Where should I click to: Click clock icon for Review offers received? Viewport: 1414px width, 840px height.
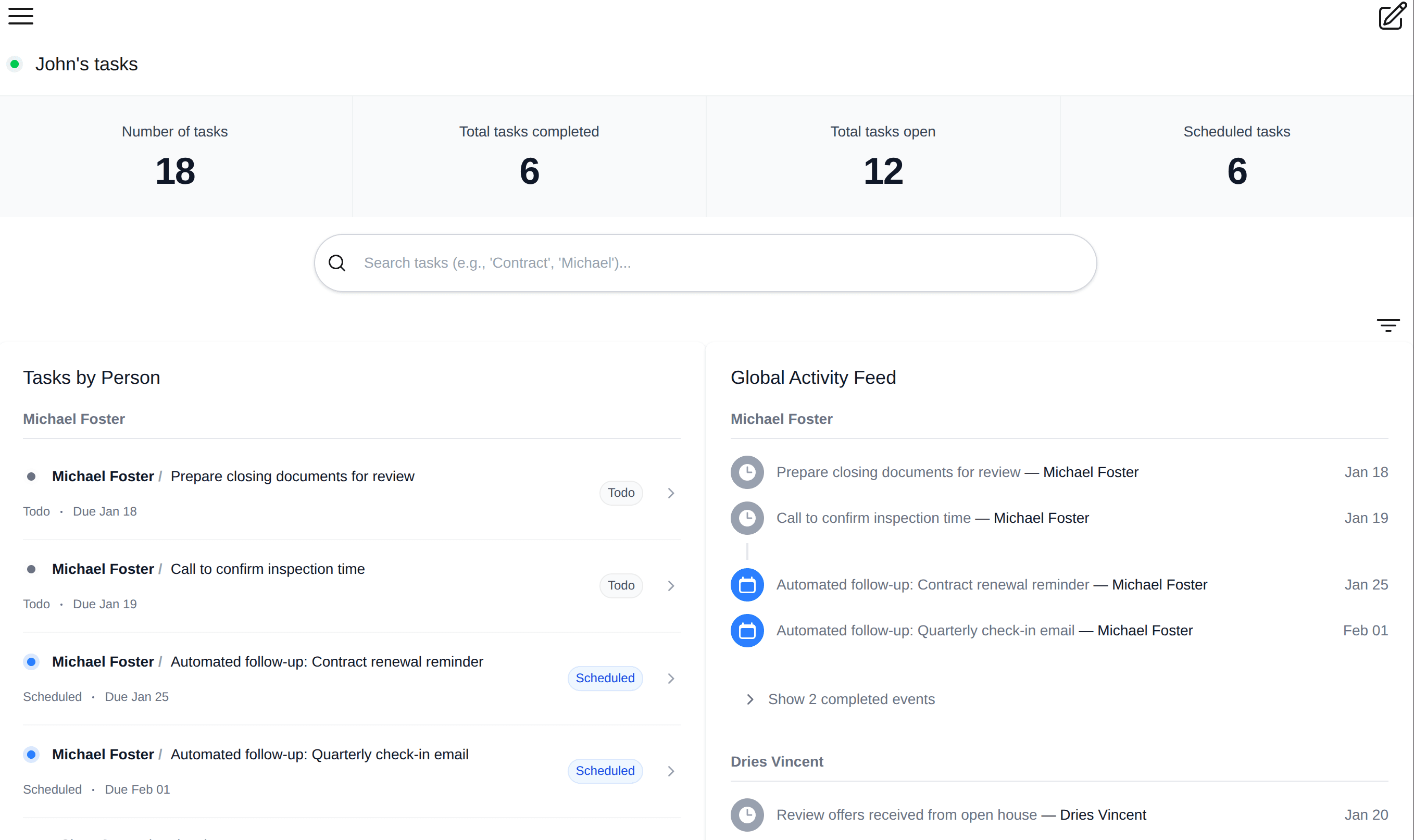pos(747,815)
